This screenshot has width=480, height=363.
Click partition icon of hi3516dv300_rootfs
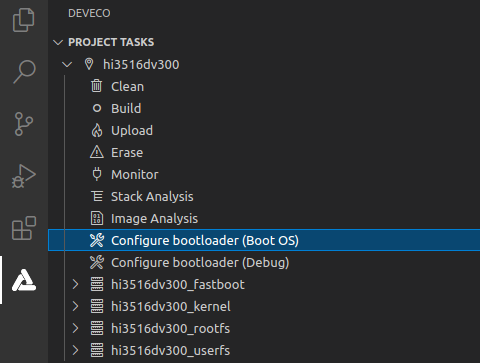coord(97,328)
